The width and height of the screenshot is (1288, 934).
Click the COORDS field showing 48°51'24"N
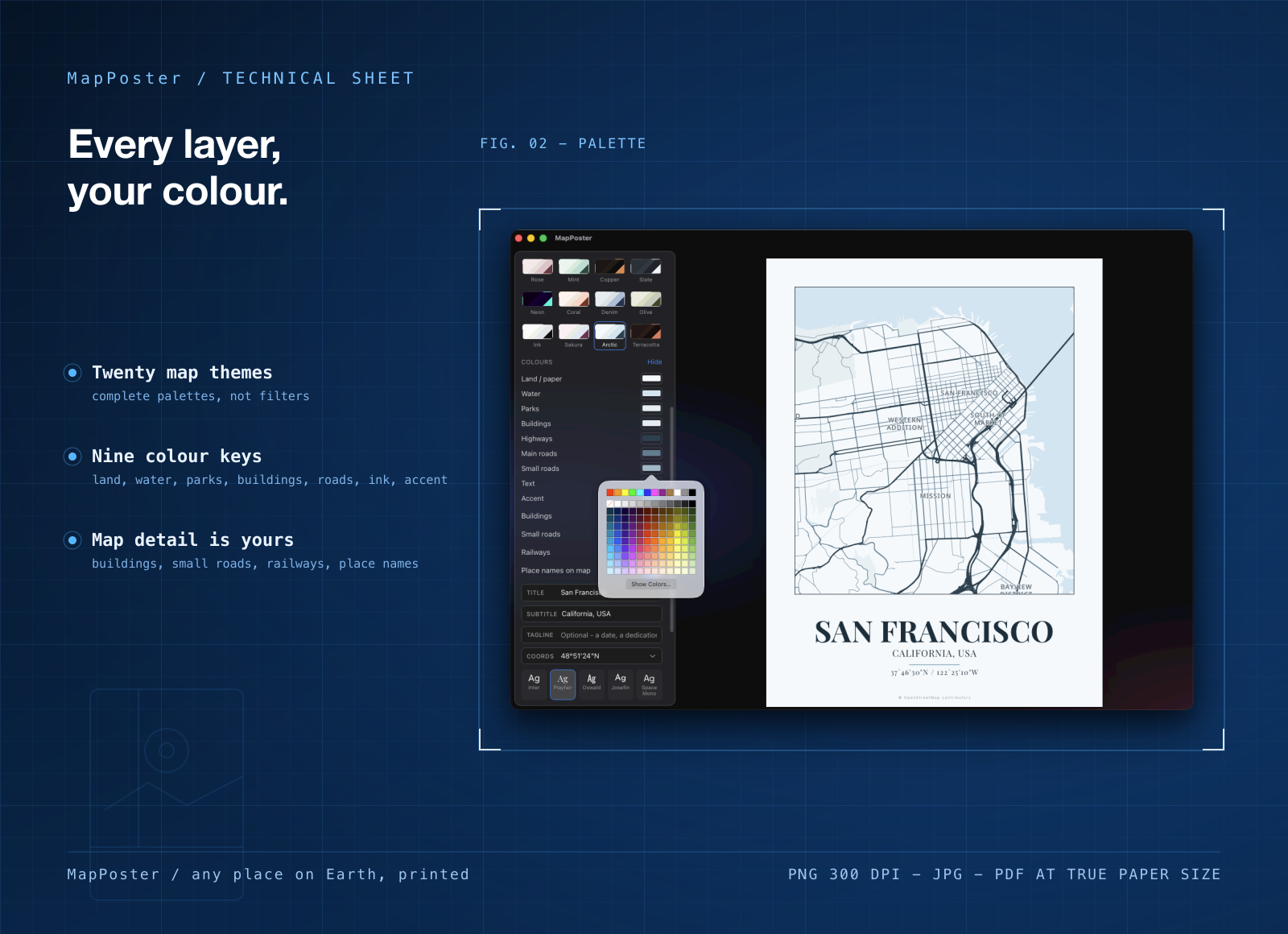coord(592,656)
